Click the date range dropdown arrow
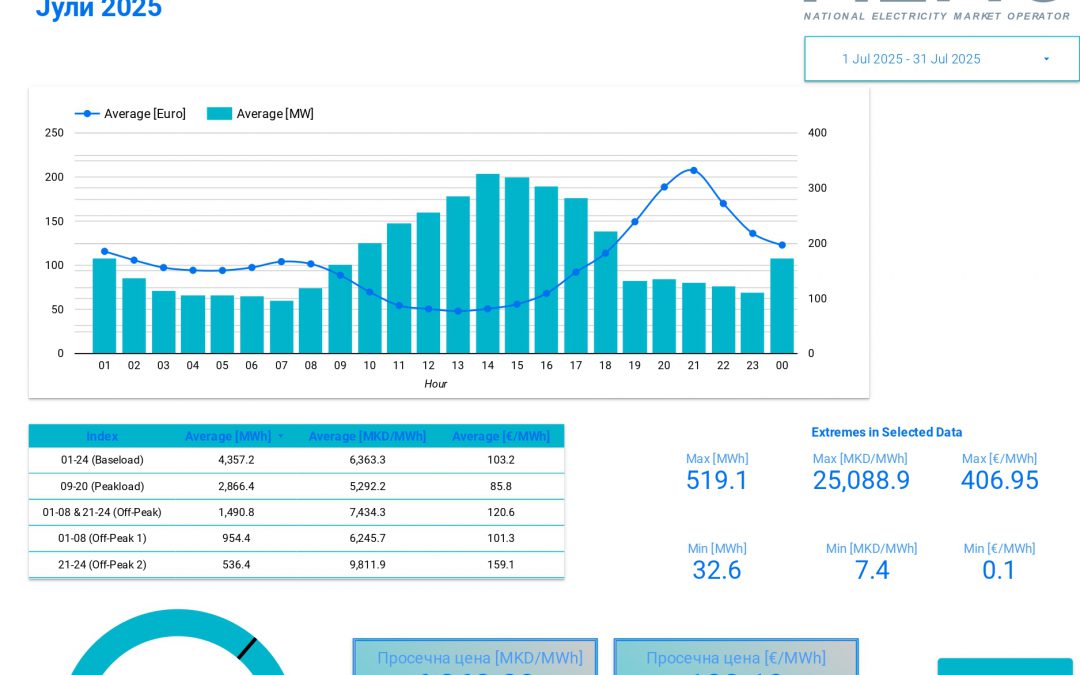Screen dimensions: 1080x675 (x=1046, y=59)
